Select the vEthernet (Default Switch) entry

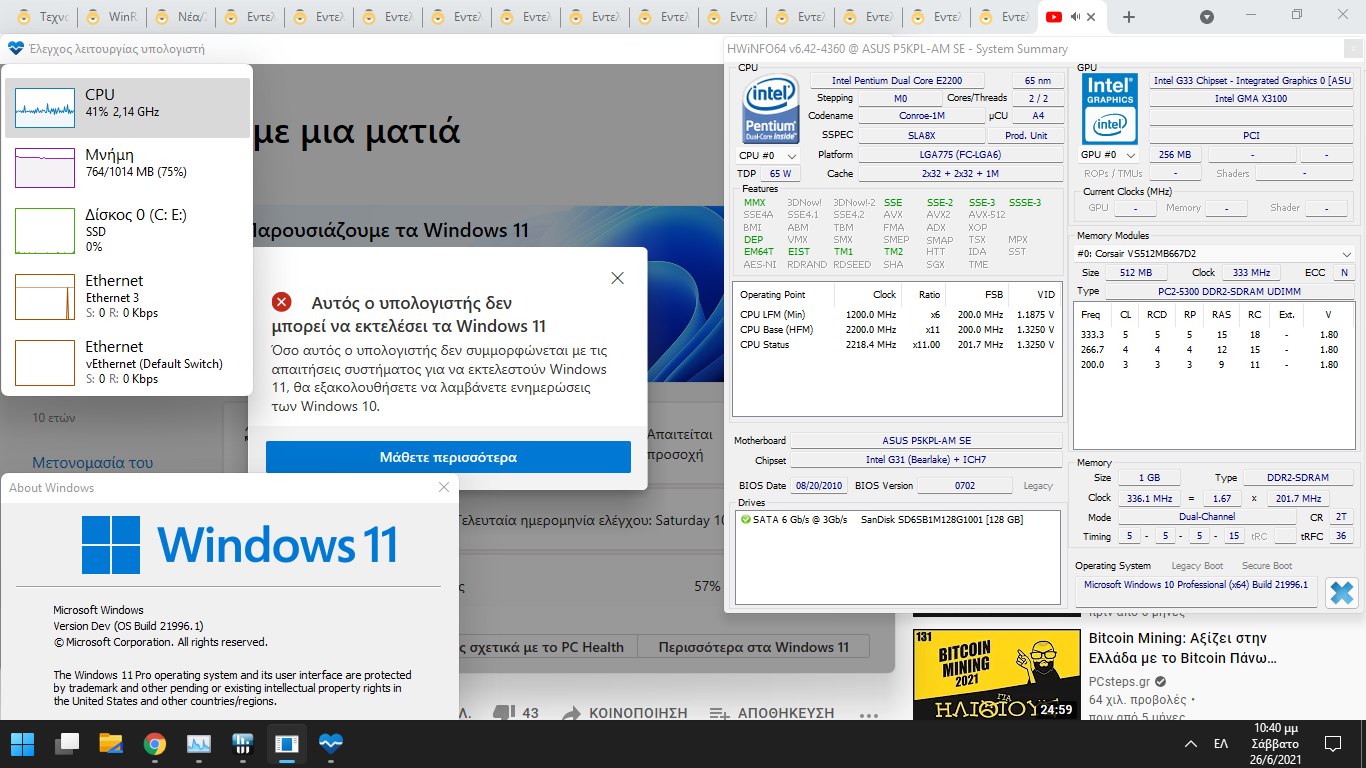127,362
